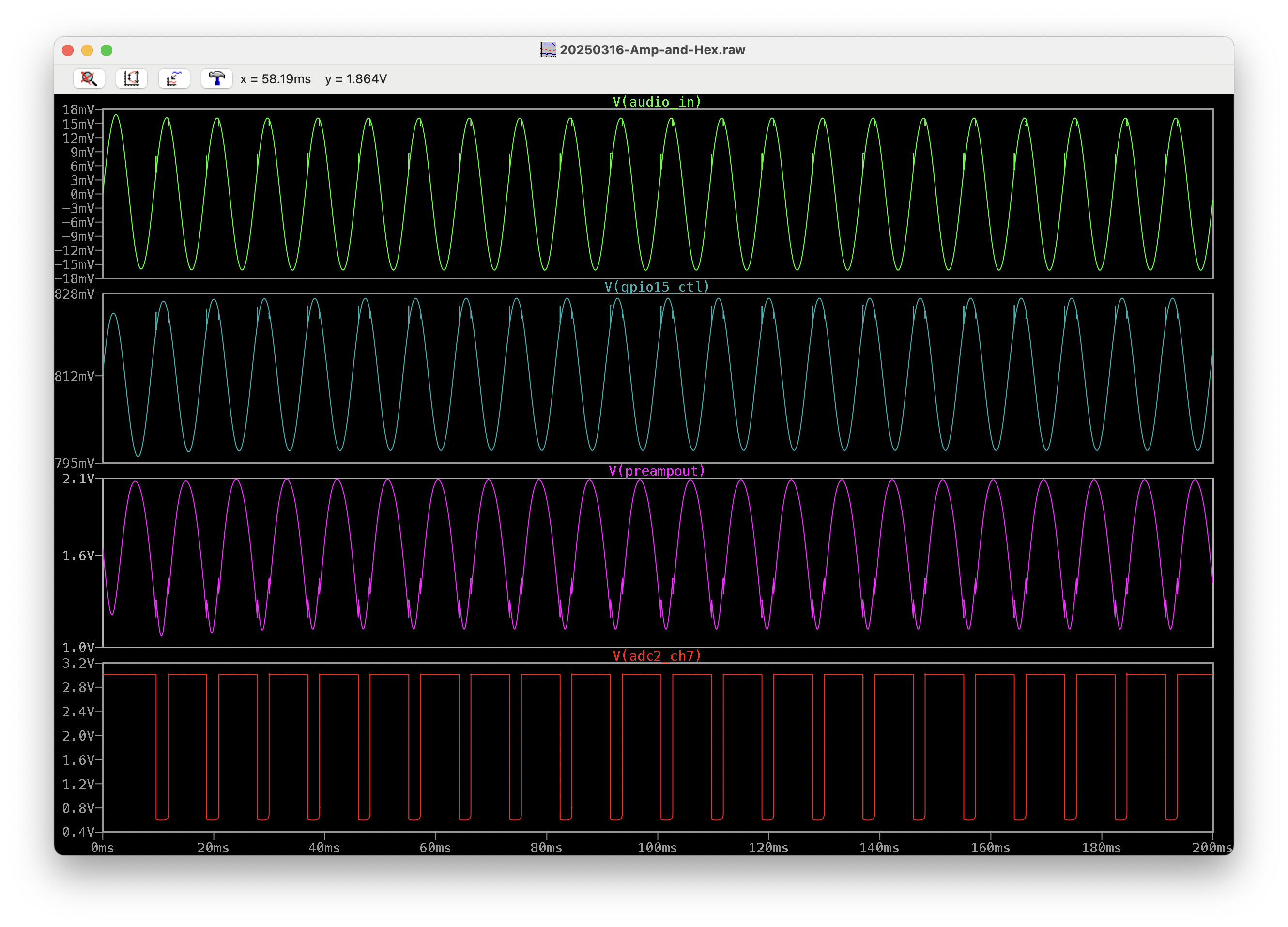The image size is (1288, 927).
Task: Open the hammer control panel icon
Action: click(x=216, y=78)
